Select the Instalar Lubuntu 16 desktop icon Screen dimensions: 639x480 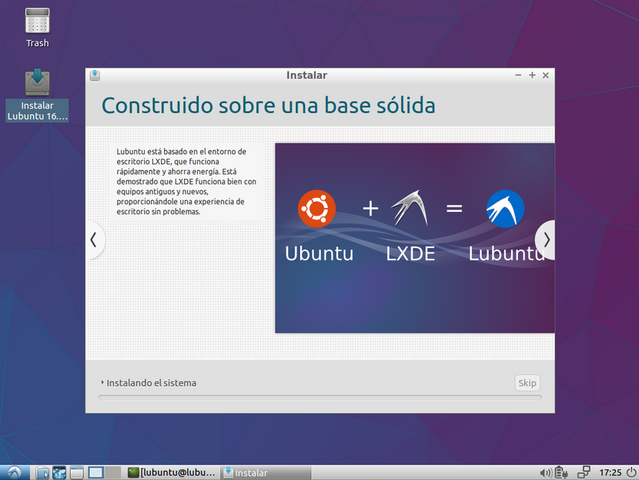pos(37,95)
